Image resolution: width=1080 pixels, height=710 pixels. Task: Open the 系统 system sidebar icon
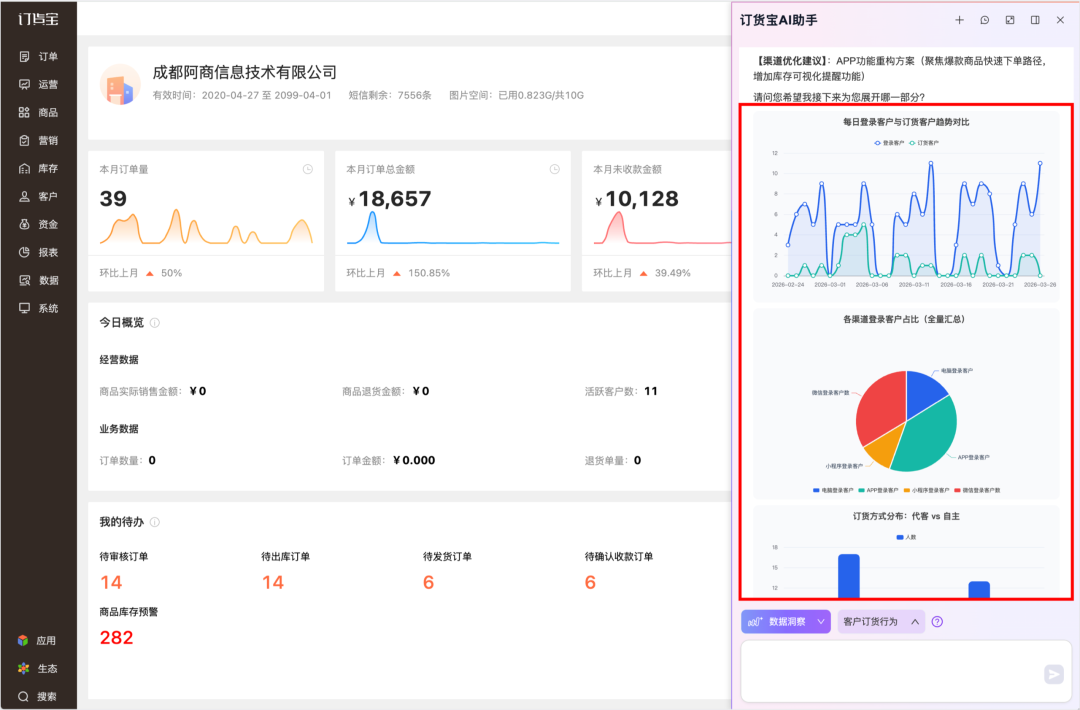pyautogui.click(x=24, y=308)
